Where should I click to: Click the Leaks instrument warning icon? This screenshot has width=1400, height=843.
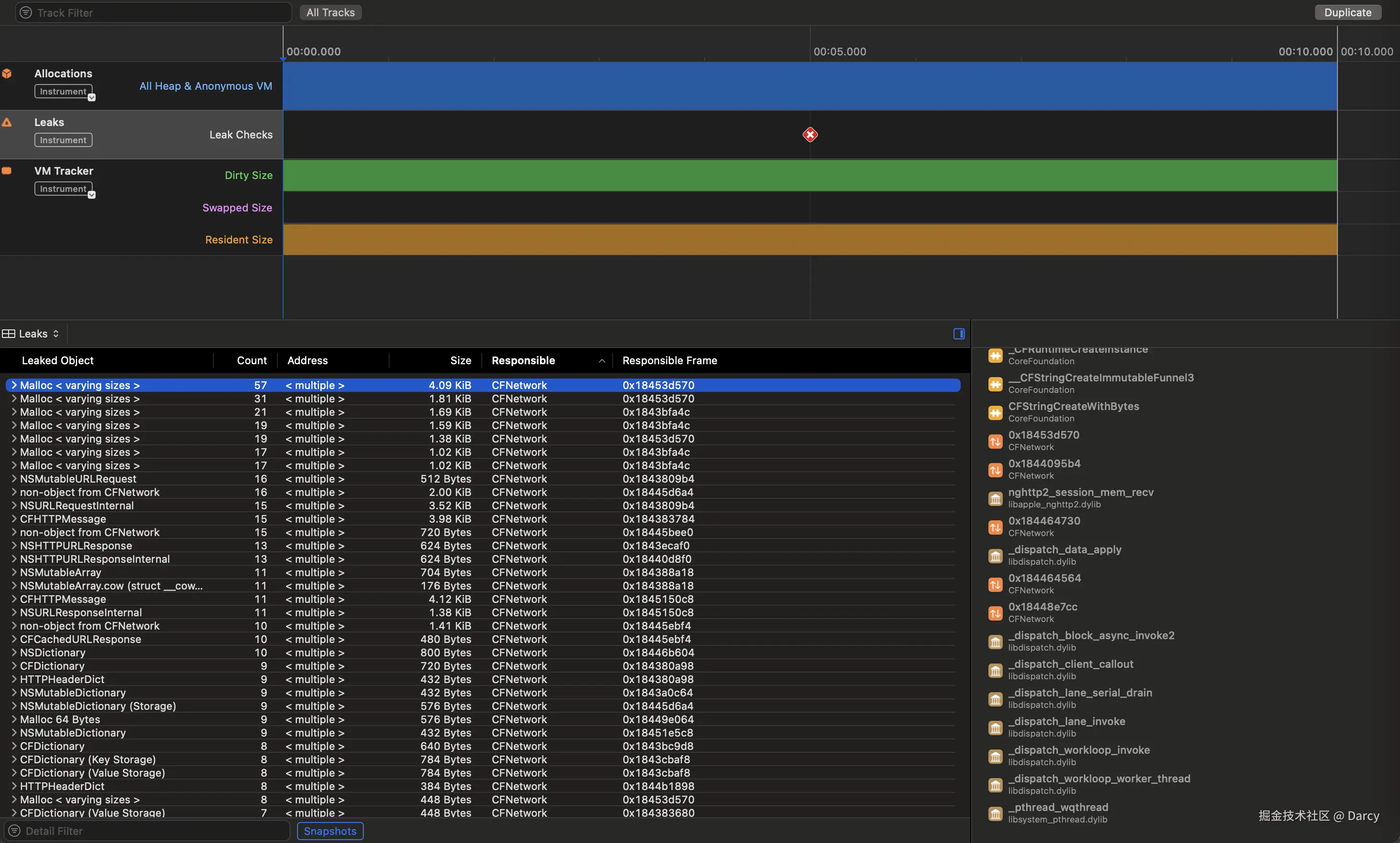pos(7,122)
